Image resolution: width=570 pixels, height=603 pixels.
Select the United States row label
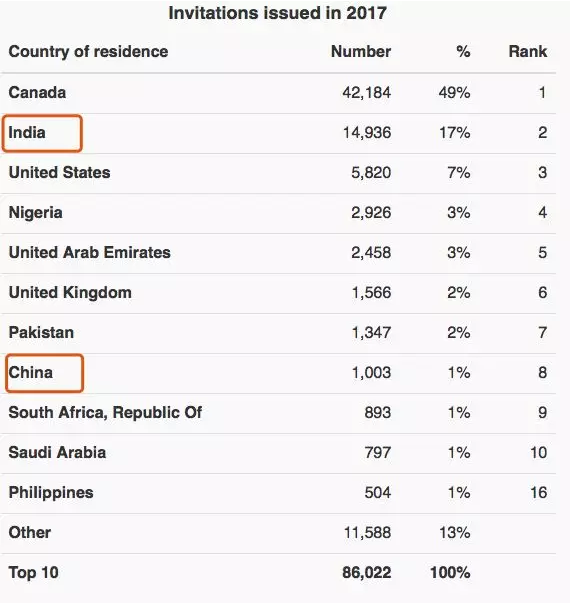[59, 173]
